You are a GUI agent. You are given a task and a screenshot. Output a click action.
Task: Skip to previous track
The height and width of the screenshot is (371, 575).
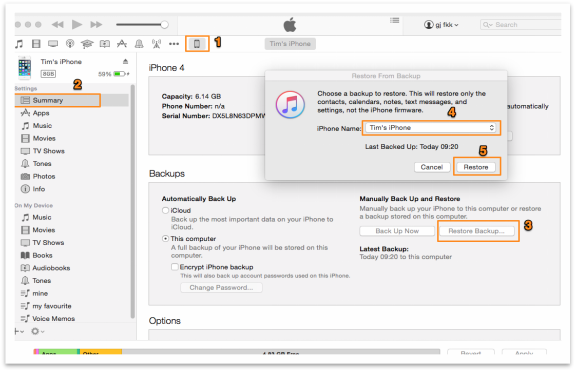tap(57, 25)
